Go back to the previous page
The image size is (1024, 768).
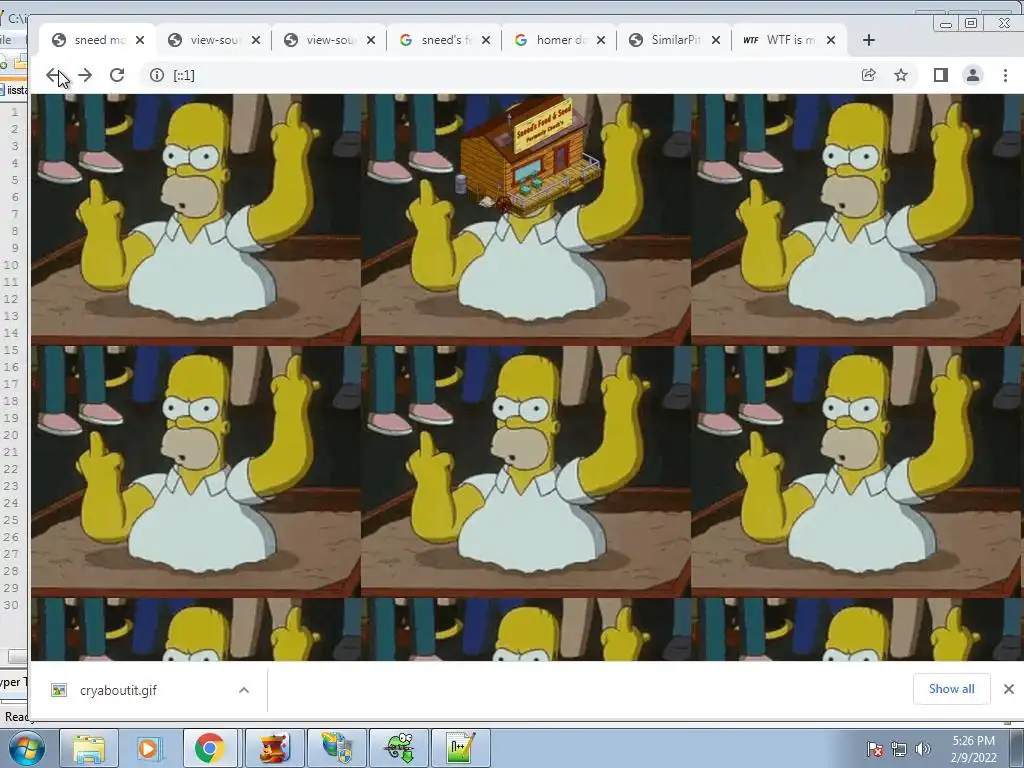click(54, 75)
